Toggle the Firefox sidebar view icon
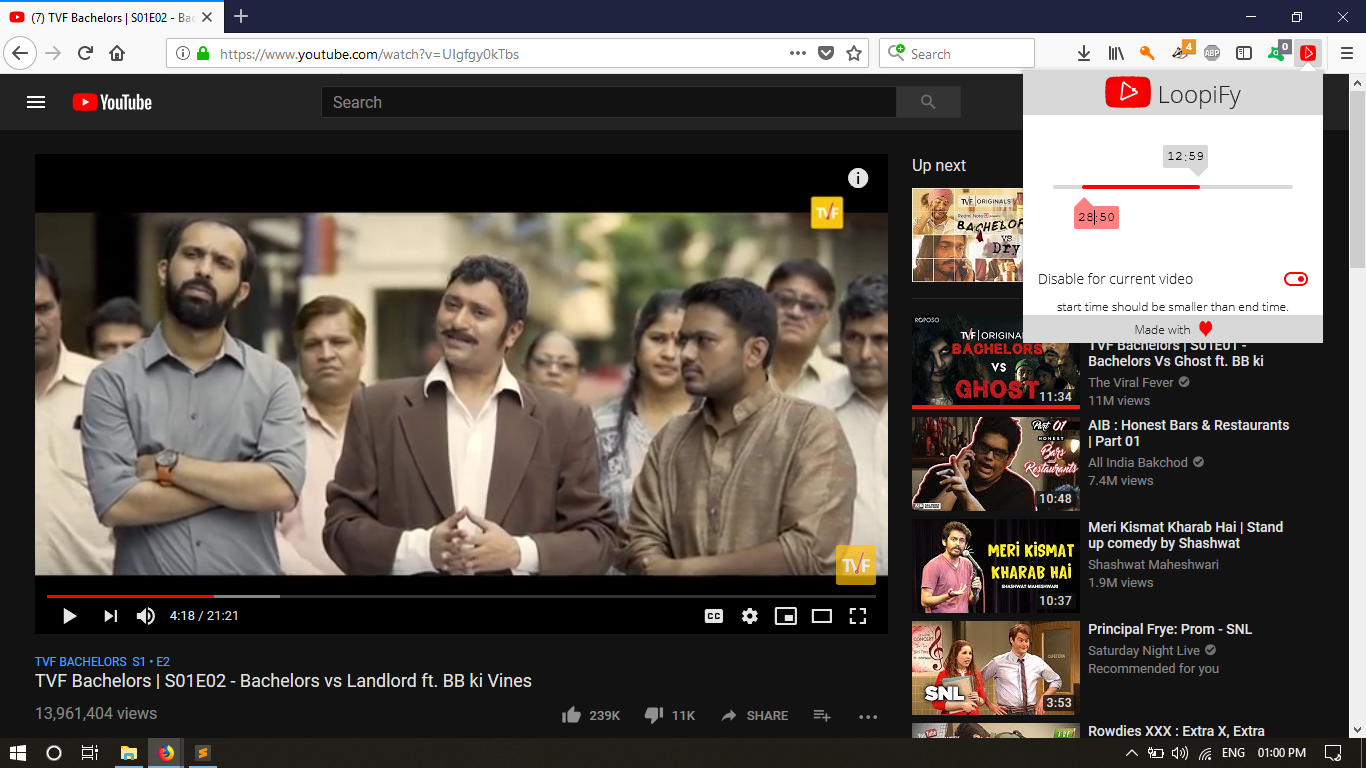This screenshot has height=768, width=1366. [1244, 53]
